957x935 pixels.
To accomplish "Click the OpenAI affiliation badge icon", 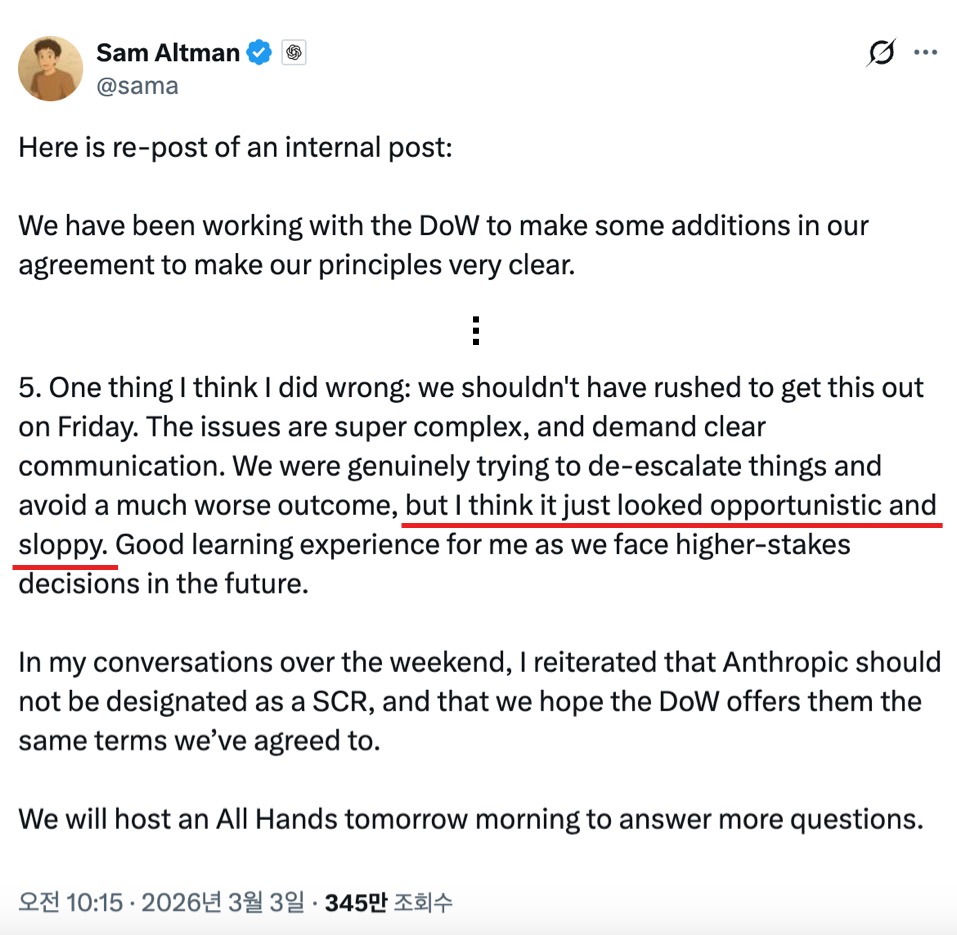I will click(293, 53).
